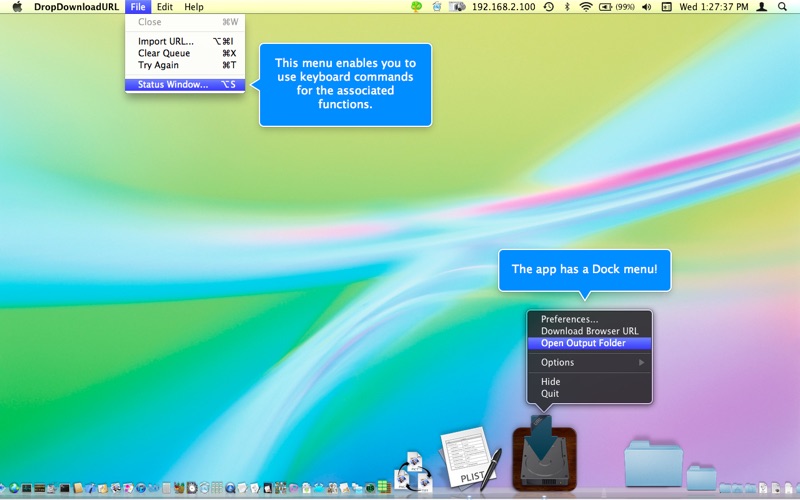Viewport: 800px width, 500px height.
Task: Click the IP address 192.168.2.100 menu item
Action: [503, 7]
